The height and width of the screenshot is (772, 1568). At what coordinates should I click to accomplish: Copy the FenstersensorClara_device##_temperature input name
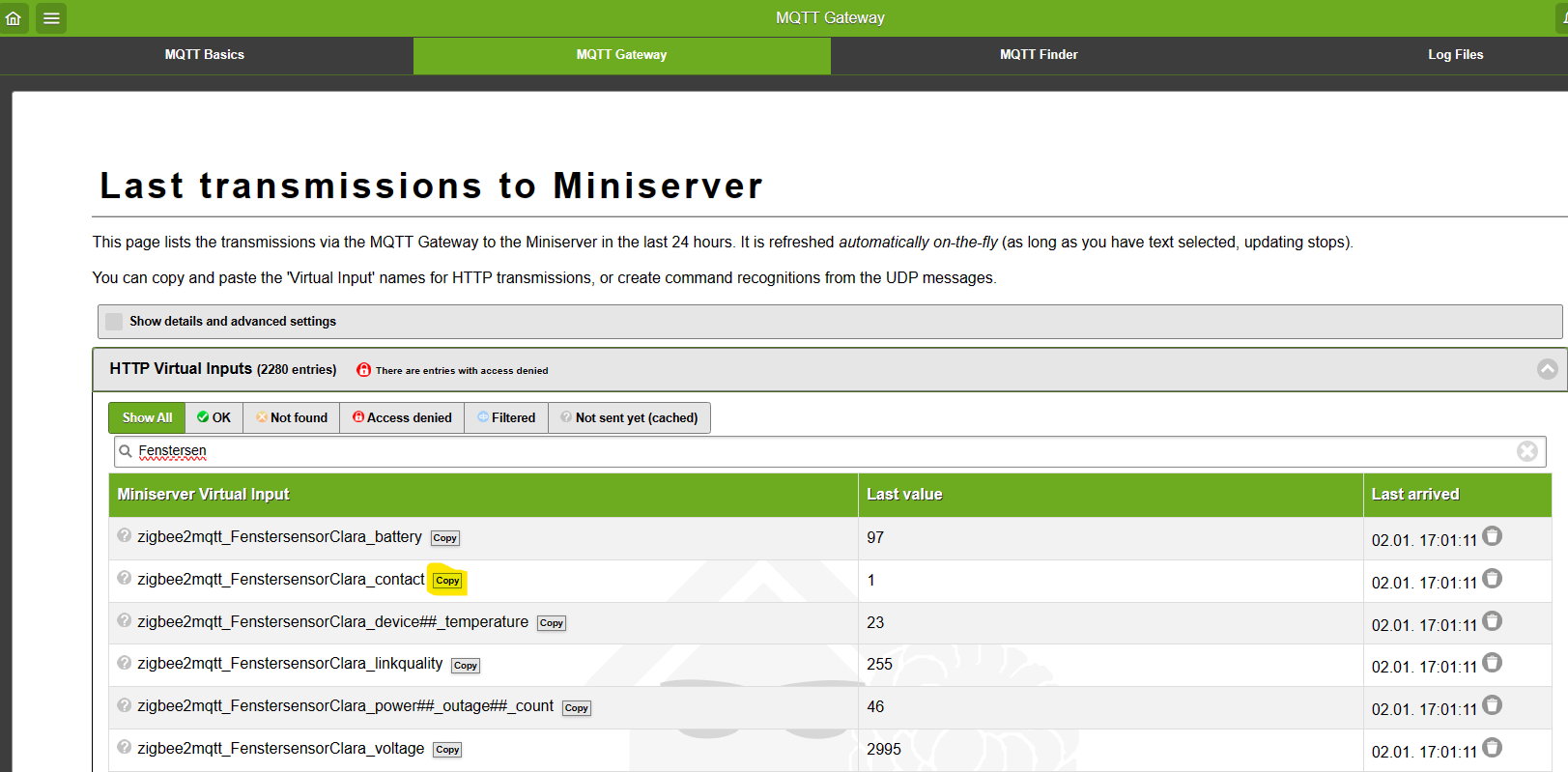click(x=552, y=623)
